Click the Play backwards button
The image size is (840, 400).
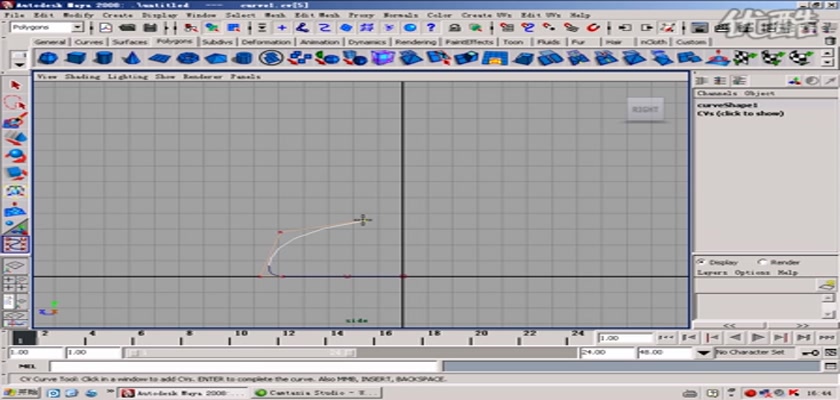click(735, 337)
